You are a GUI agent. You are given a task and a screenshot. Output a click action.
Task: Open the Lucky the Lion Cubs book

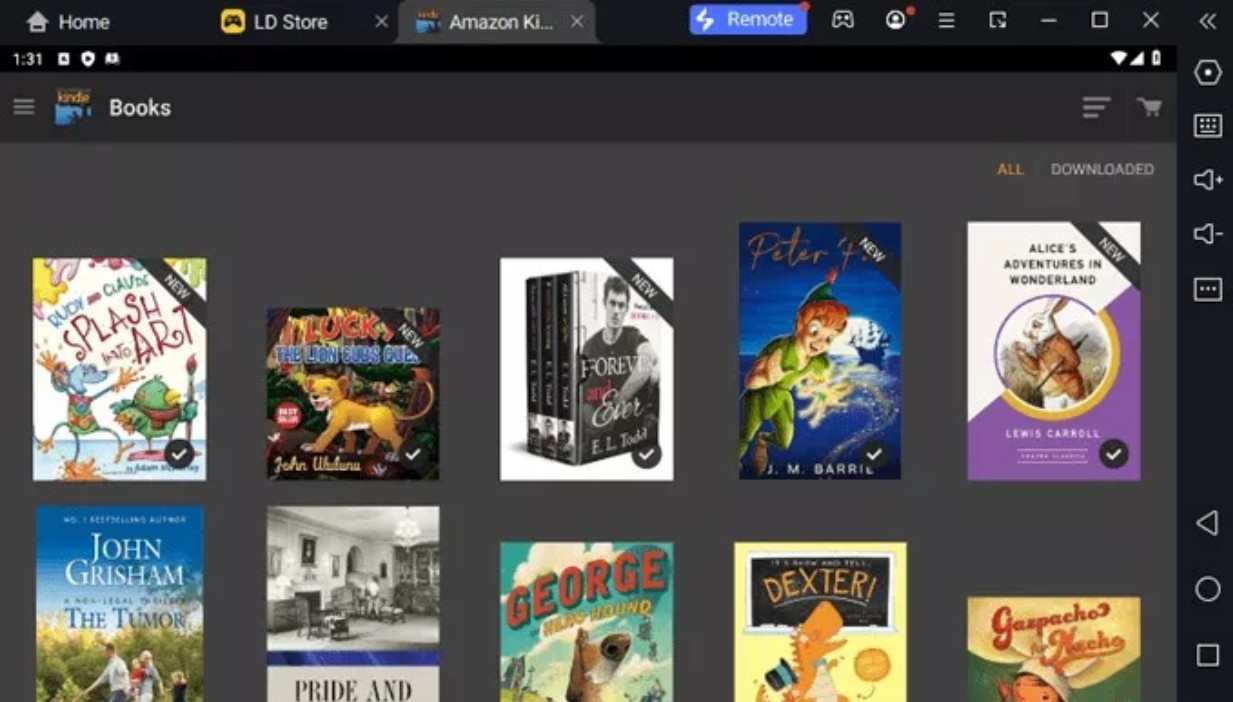[353, 393]
